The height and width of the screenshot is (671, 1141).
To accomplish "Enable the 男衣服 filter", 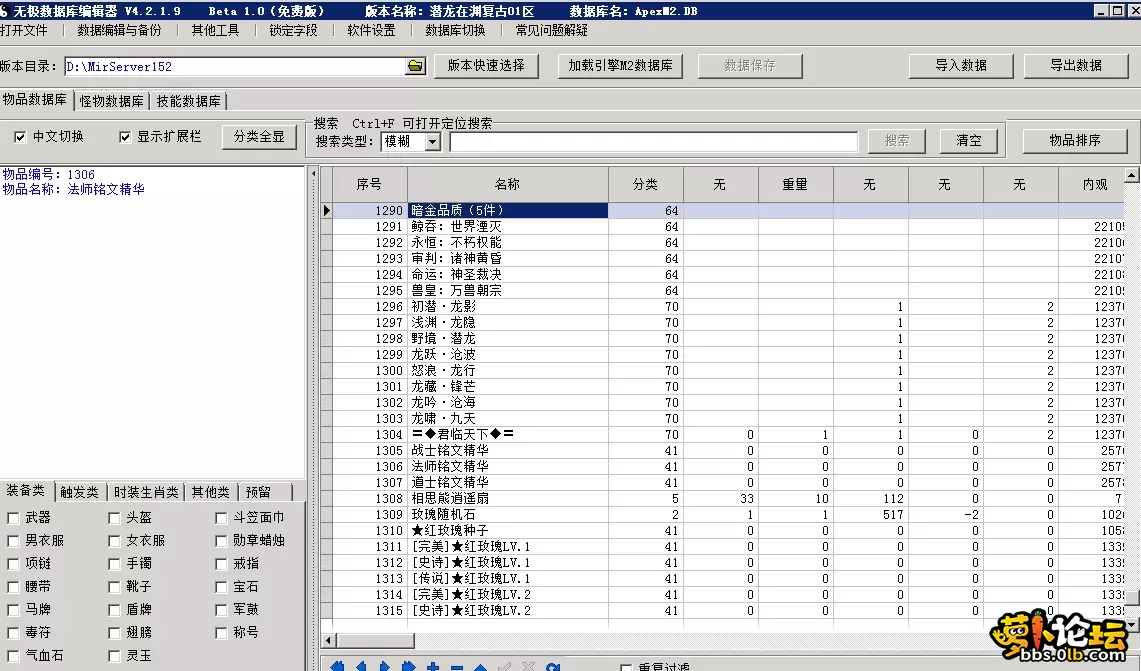I will [13, 541].
